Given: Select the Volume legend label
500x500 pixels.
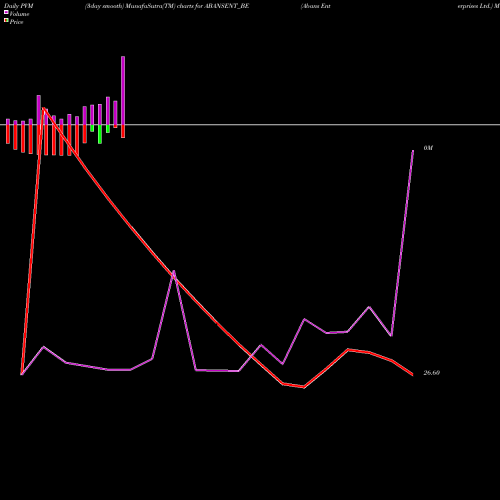Looking at the screenshot, I should click(x=19, y=14).
